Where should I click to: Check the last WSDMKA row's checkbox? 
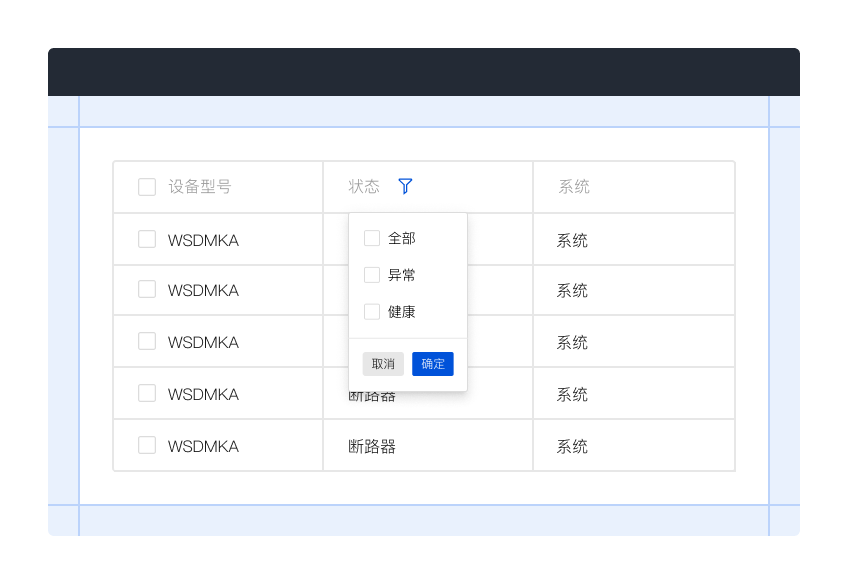point(147,445)
